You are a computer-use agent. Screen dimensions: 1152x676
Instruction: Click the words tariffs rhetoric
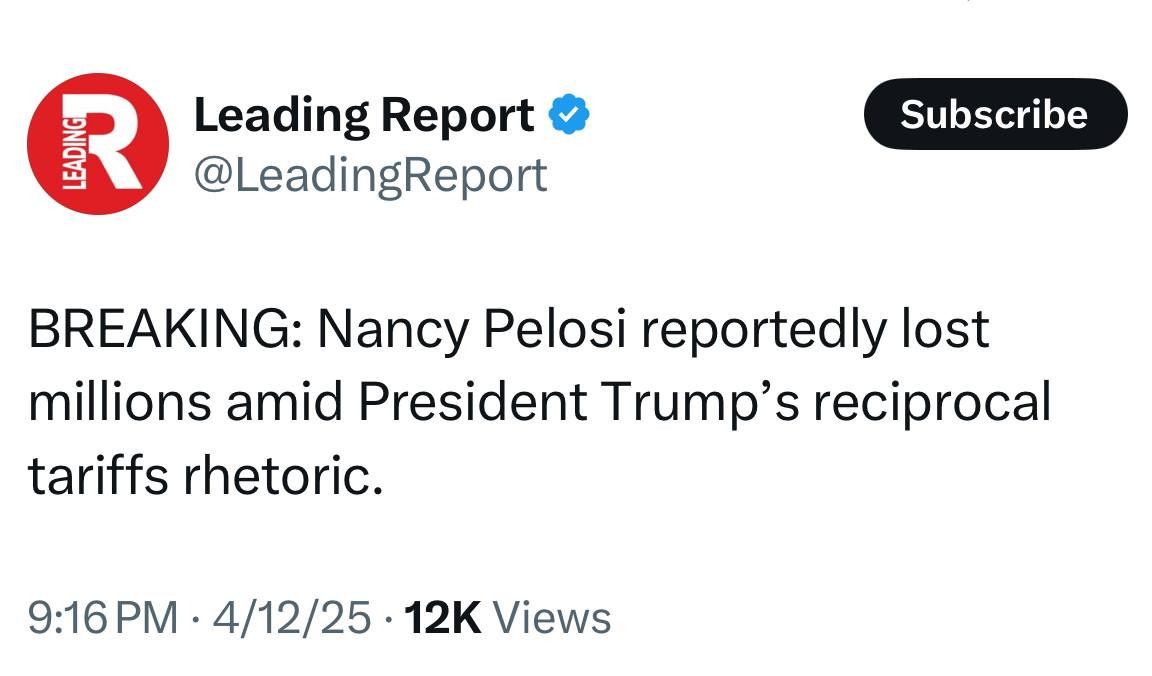click(205, 477)
